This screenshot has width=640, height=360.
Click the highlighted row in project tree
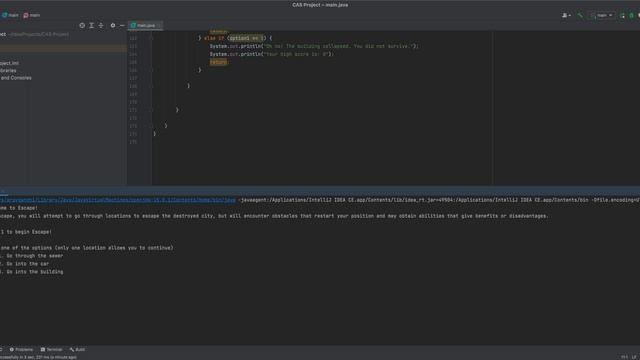coord(63,48)
